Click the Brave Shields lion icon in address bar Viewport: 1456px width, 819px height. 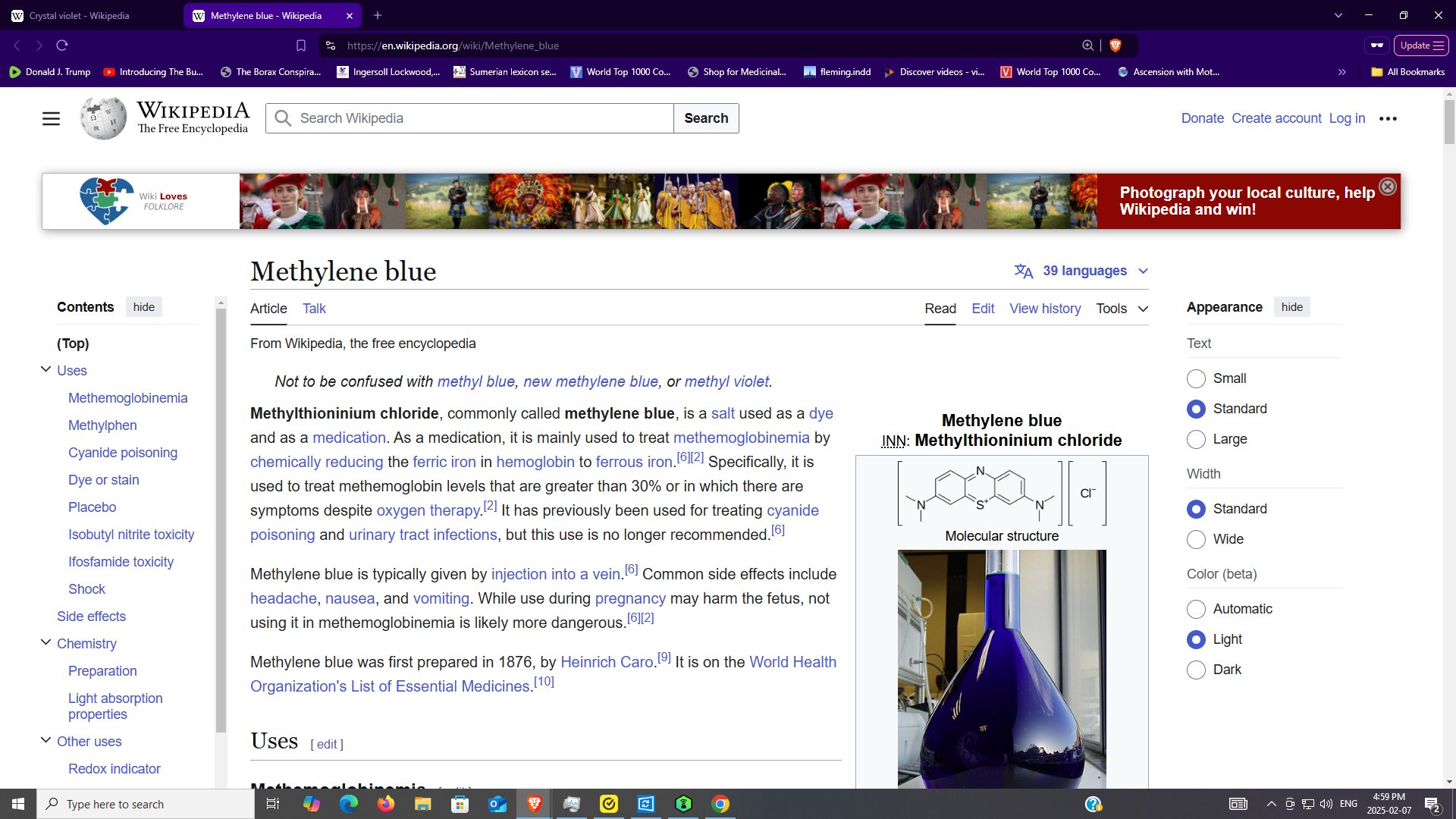coord(1116,45)
